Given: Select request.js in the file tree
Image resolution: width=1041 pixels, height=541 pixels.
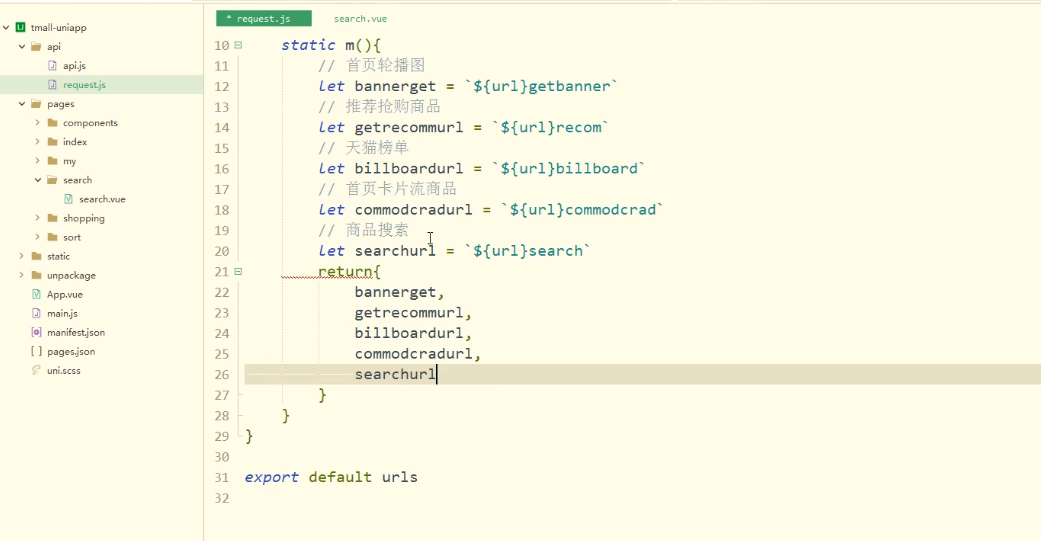Looking at the screenshot, I should click(x=84, y=85).
